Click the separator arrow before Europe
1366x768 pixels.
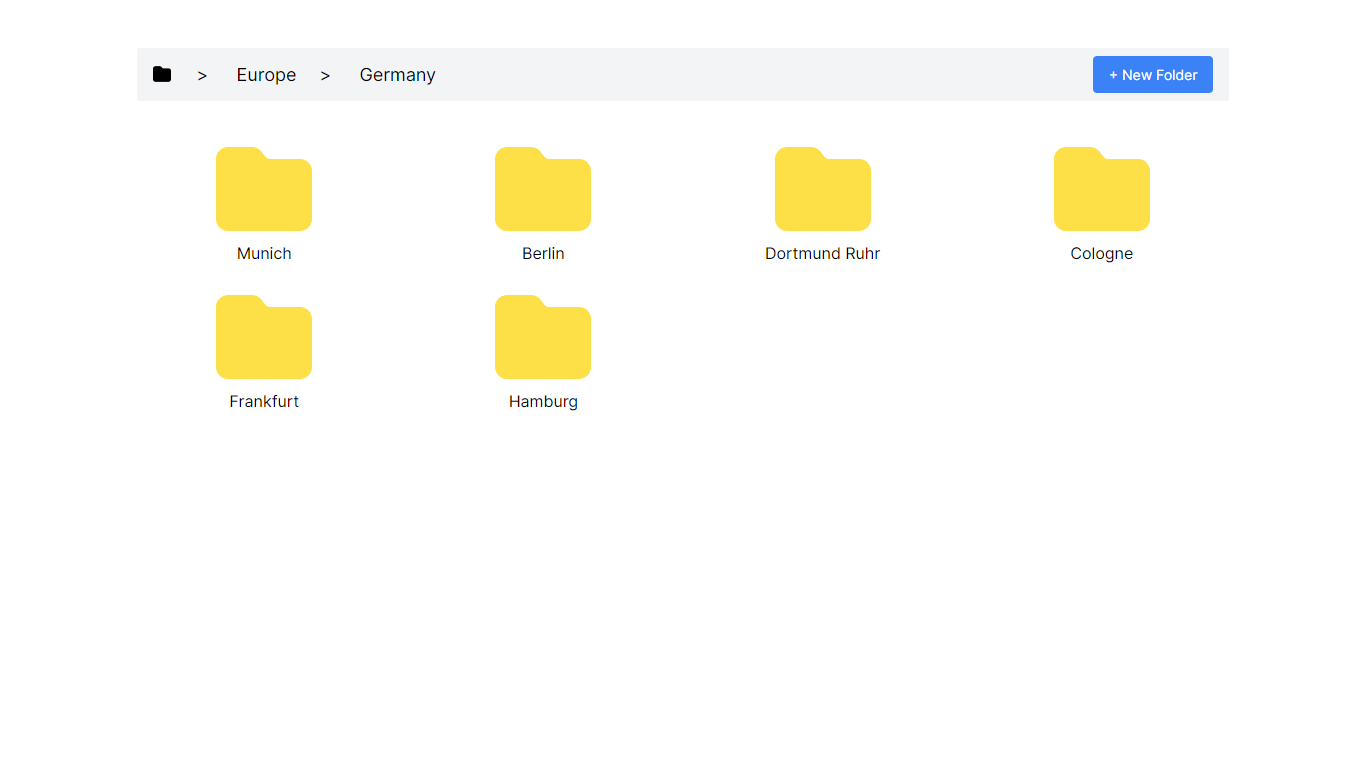pyautogui.click(x=202, y=76)
